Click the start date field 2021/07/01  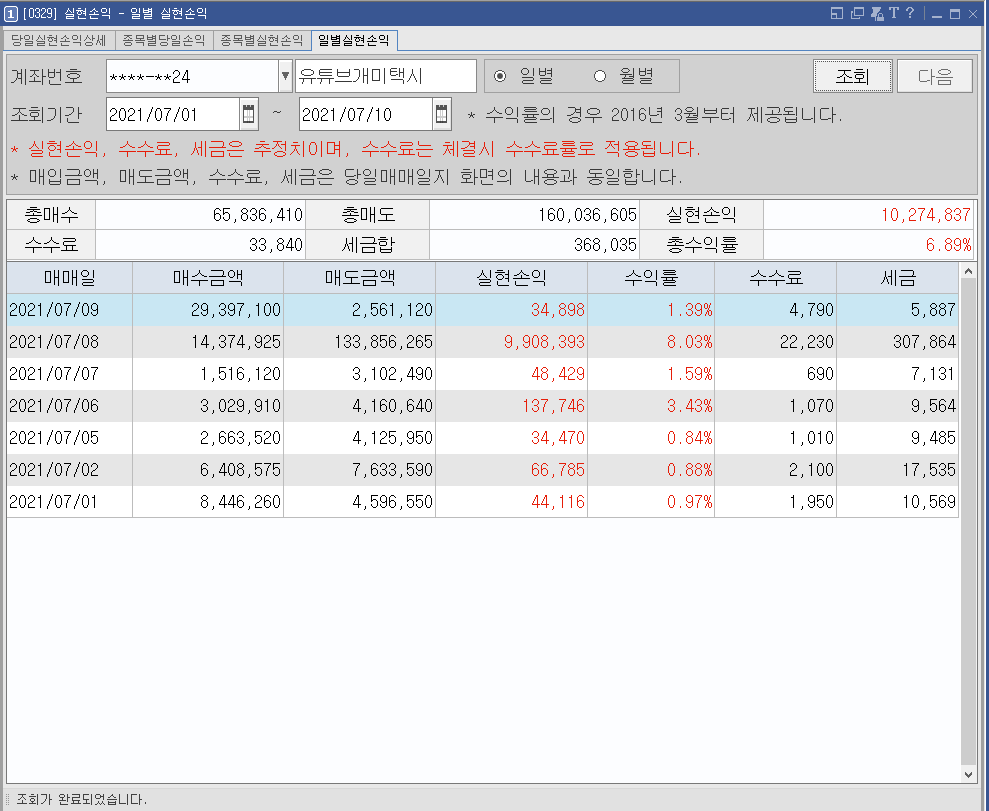point(173,114)
